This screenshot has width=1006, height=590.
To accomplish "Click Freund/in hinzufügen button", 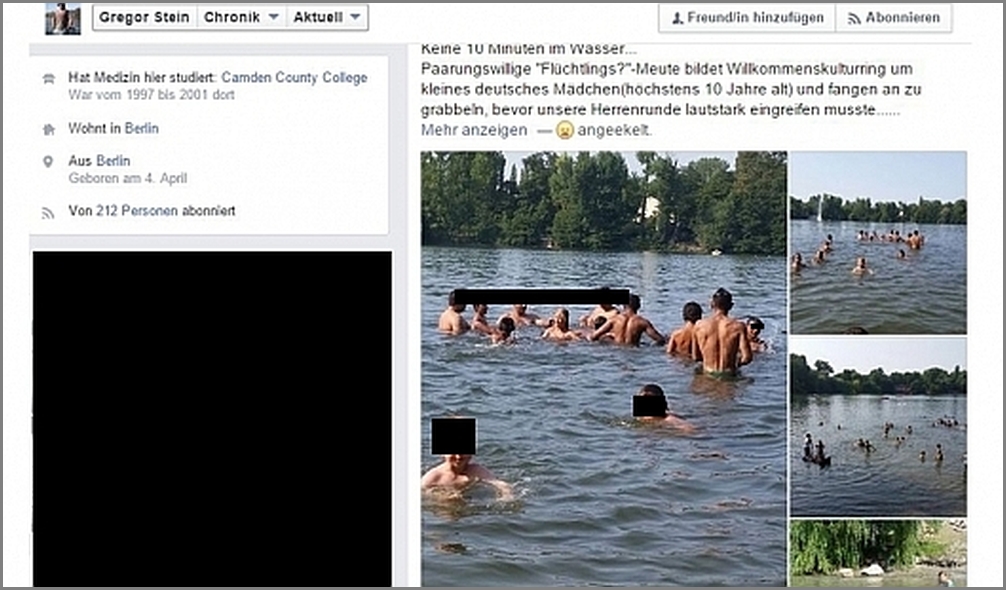I will [x=747, y=18].
